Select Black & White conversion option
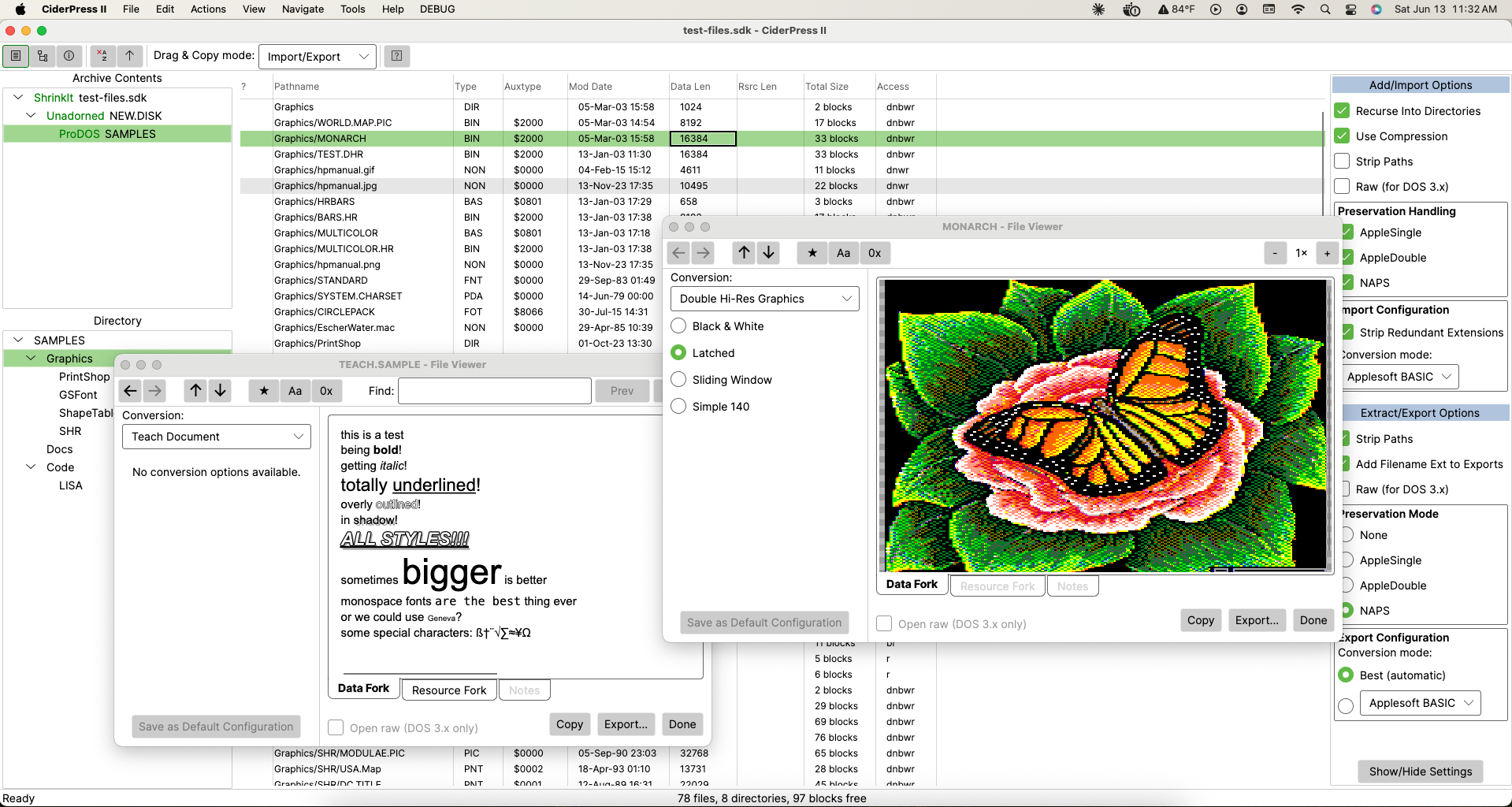 click(678, 326)
